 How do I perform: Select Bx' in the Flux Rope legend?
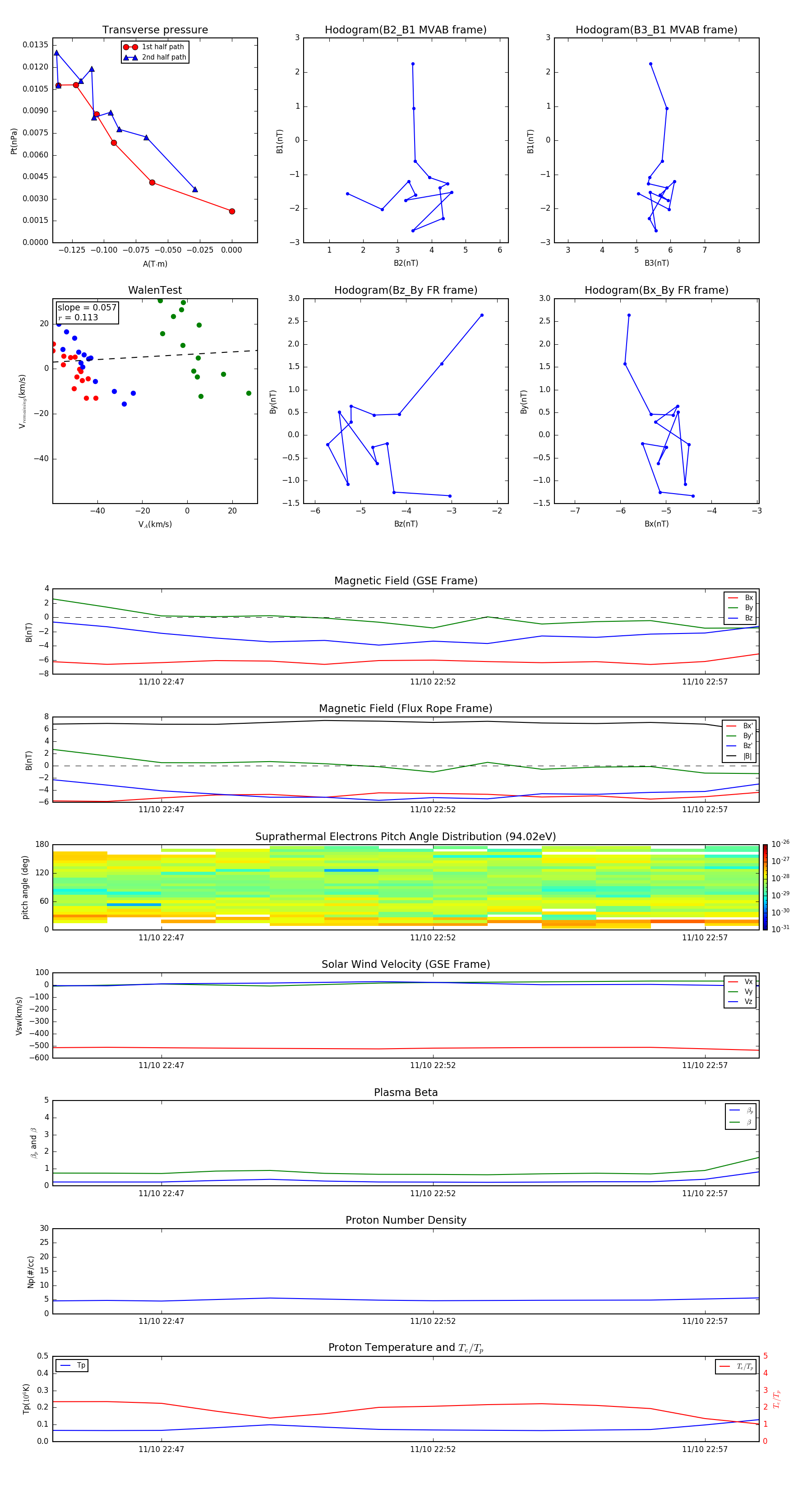tap(740, 726)
